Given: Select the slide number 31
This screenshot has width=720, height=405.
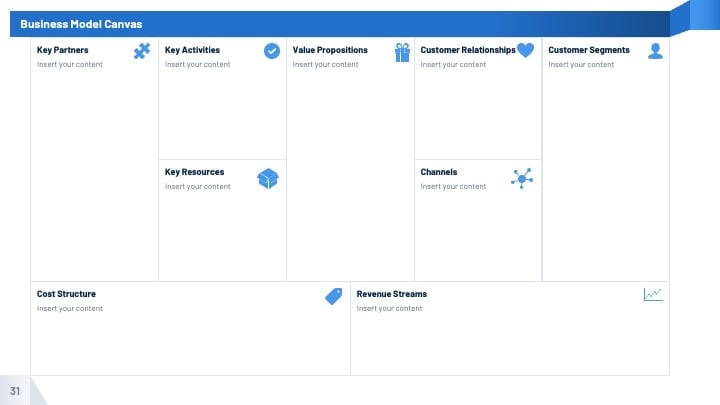Looking at the screenshot, I should [15, 391].
